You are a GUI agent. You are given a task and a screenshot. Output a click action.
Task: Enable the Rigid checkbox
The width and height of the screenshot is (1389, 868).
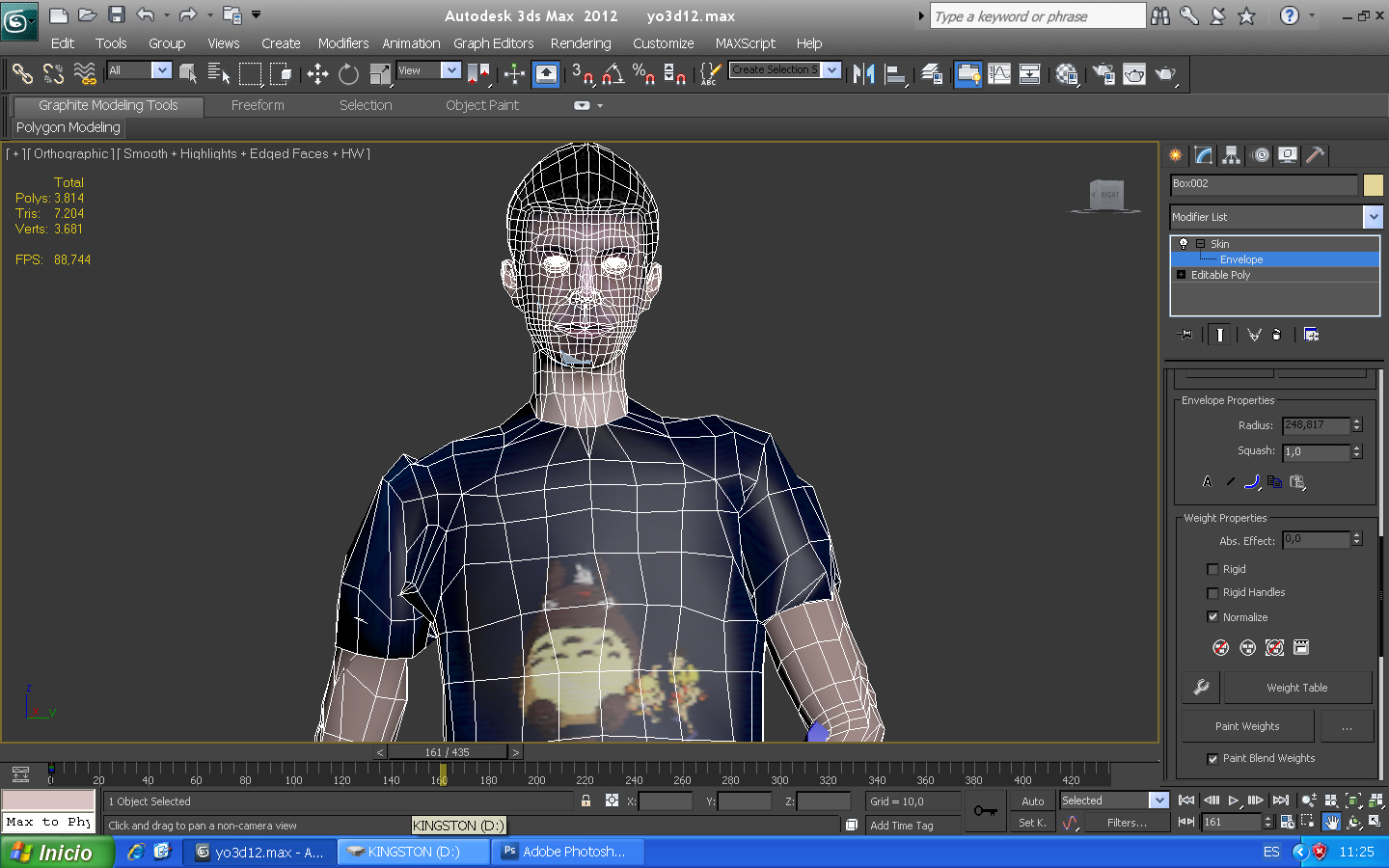pyautogui.click(x=1212, y=569)
